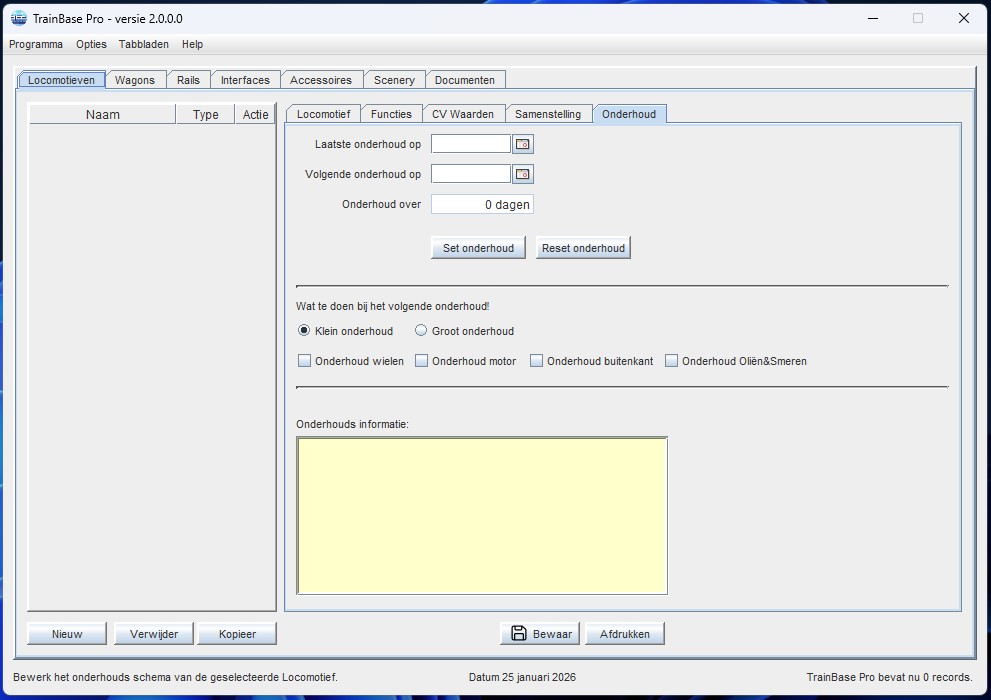Select the Klein onderhoud radio button
The height and width of the screenshot is (700, 991).
point(305,331)
